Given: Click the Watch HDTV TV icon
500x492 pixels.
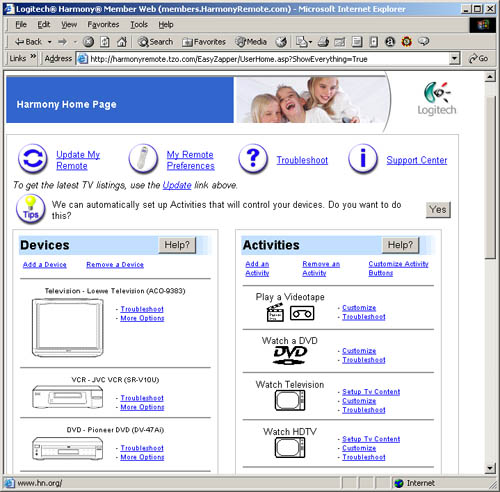Looking at the screenshot, I should pos(290,448).
